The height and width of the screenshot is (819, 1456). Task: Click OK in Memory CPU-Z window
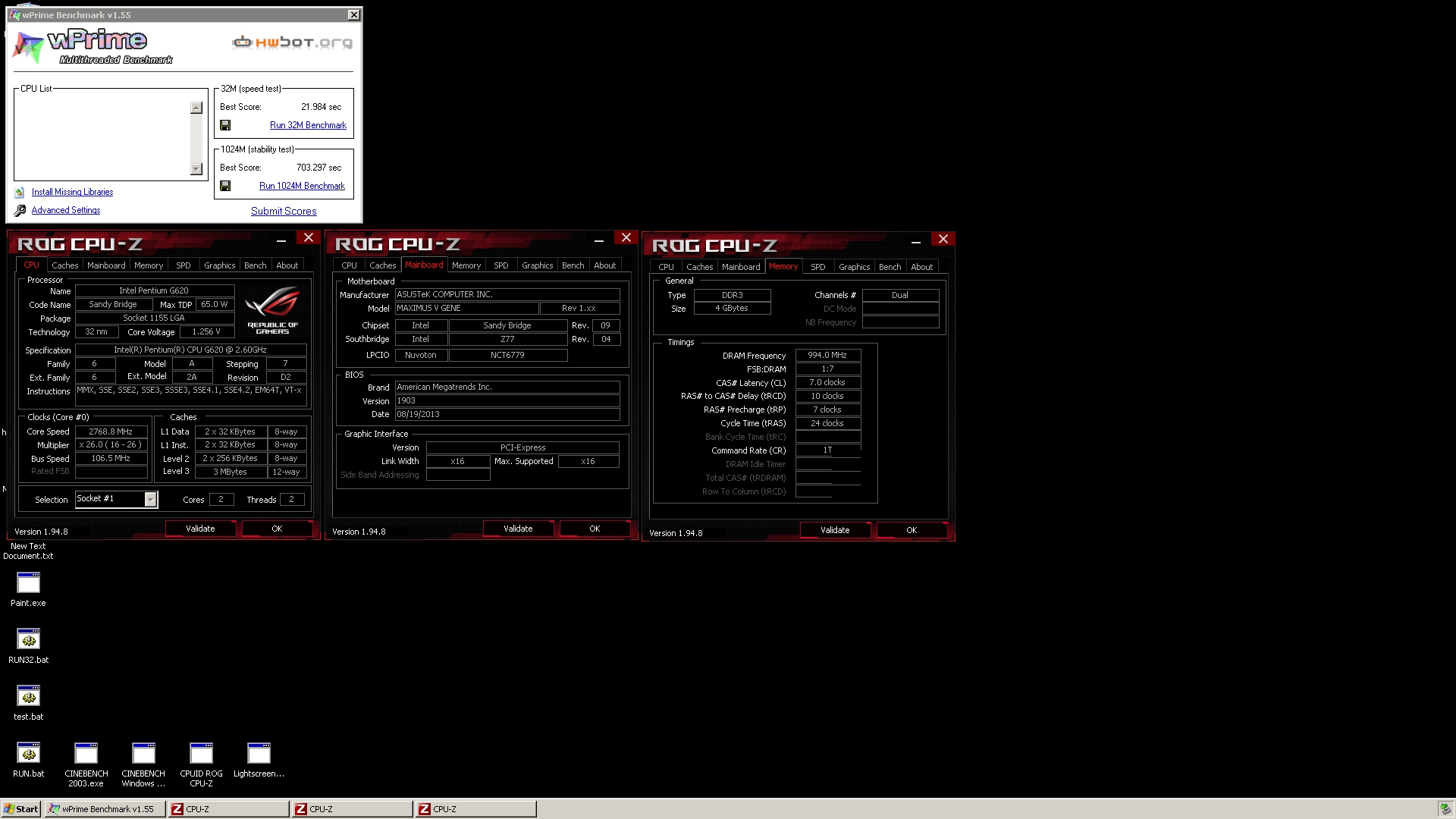coord(912,530)
